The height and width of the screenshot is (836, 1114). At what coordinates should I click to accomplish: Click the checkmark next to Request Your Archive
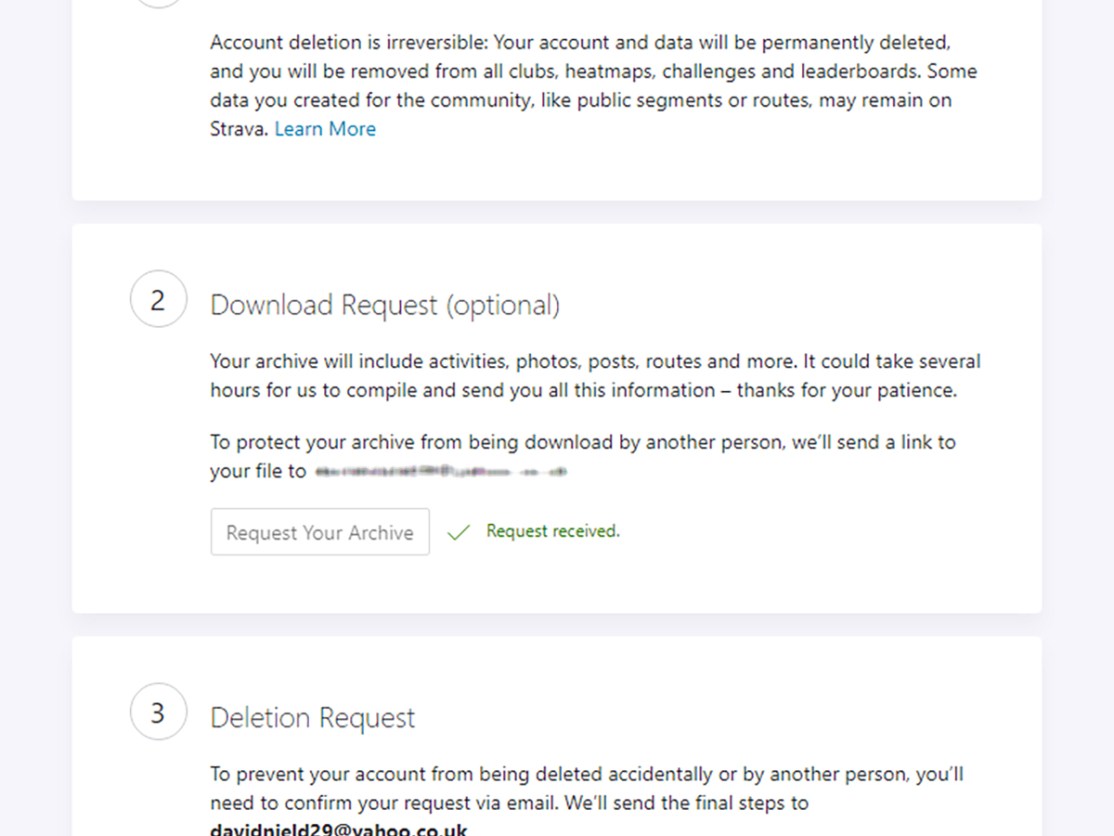coord(457,531)
